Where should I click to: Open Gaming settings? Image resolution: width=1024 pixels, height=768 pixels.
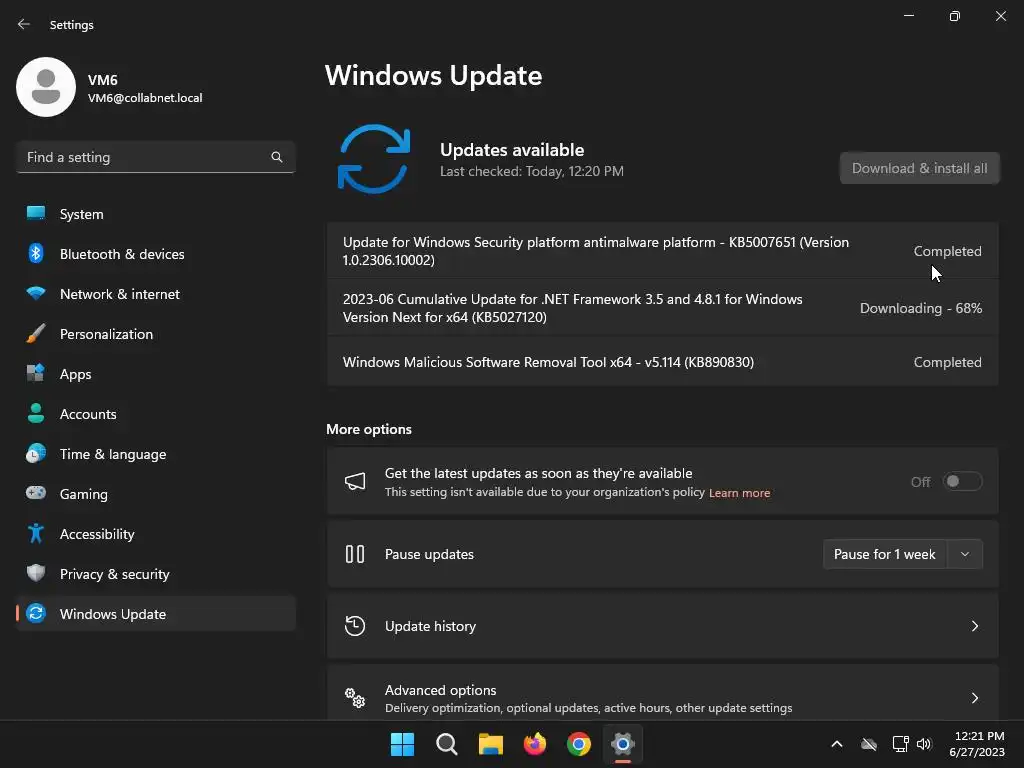[x=155, y=493]
